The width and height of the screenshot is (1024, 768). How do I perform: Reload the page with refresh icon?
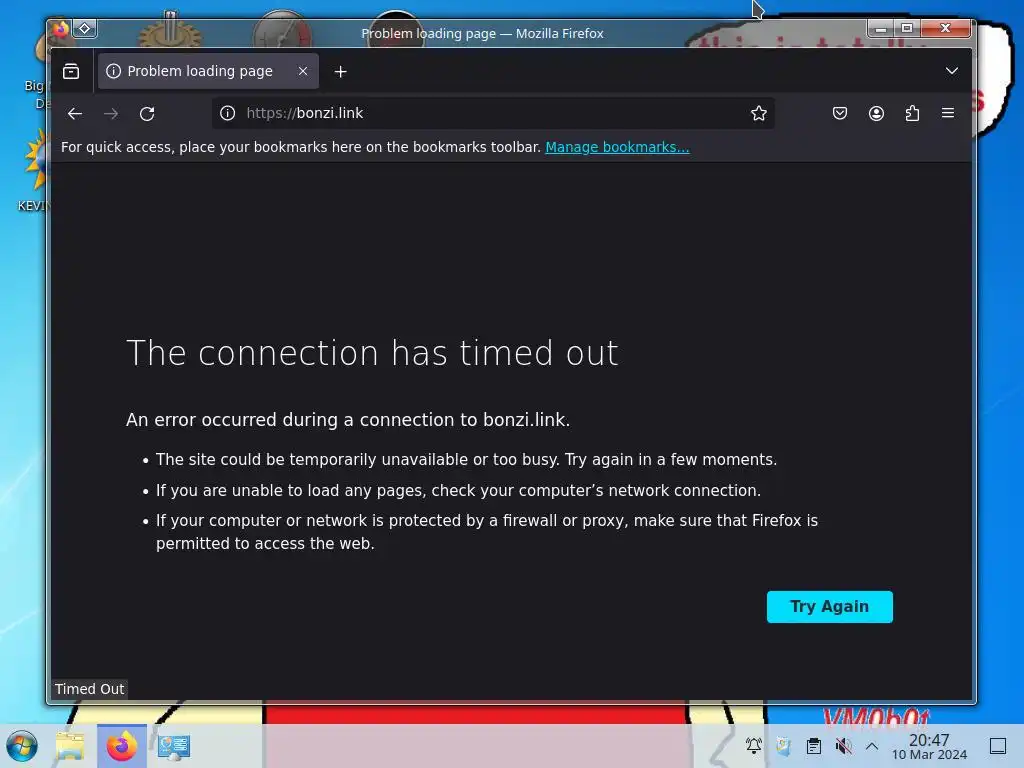point(147,114)
